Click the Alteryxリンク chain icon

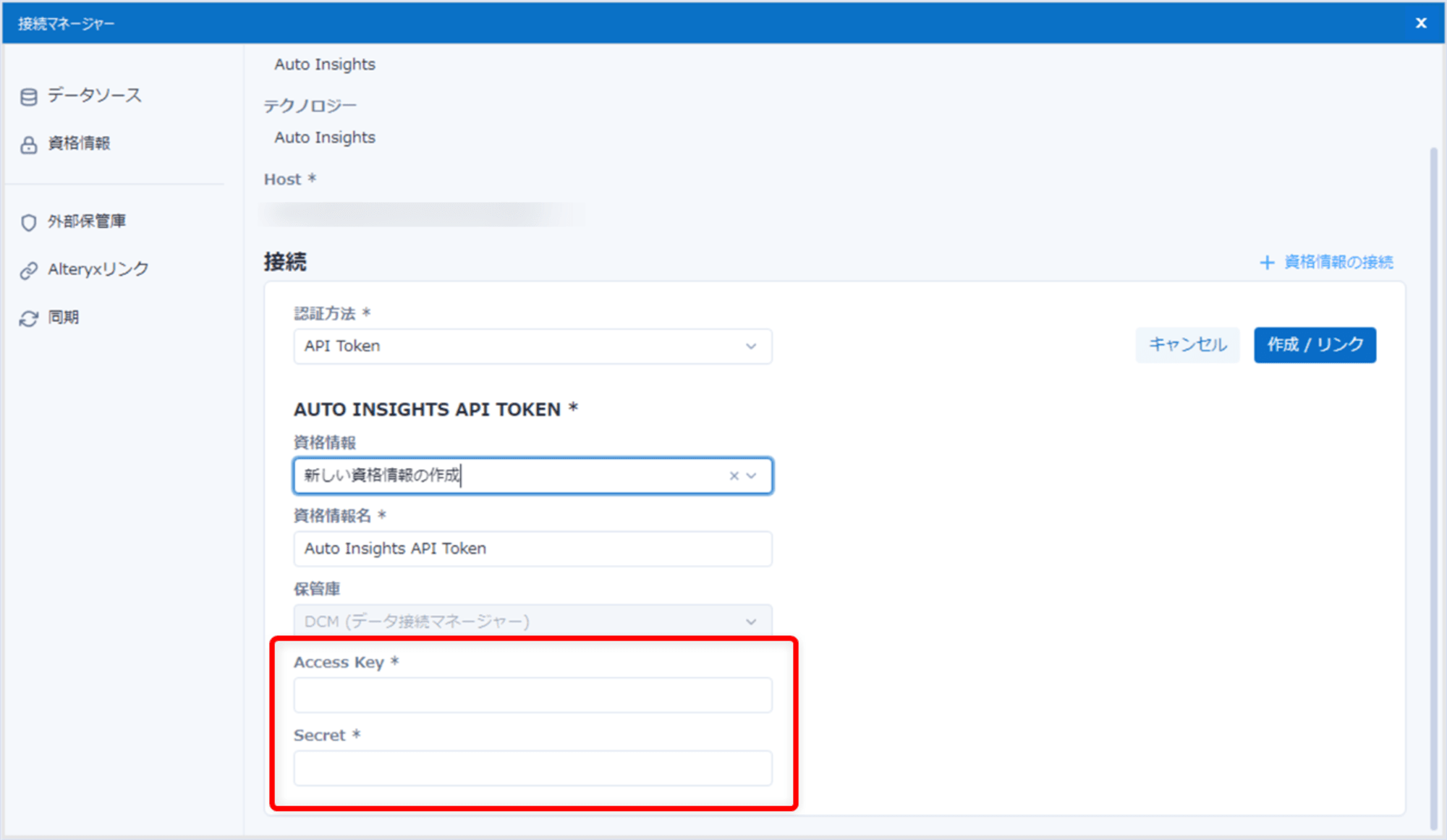29,270
